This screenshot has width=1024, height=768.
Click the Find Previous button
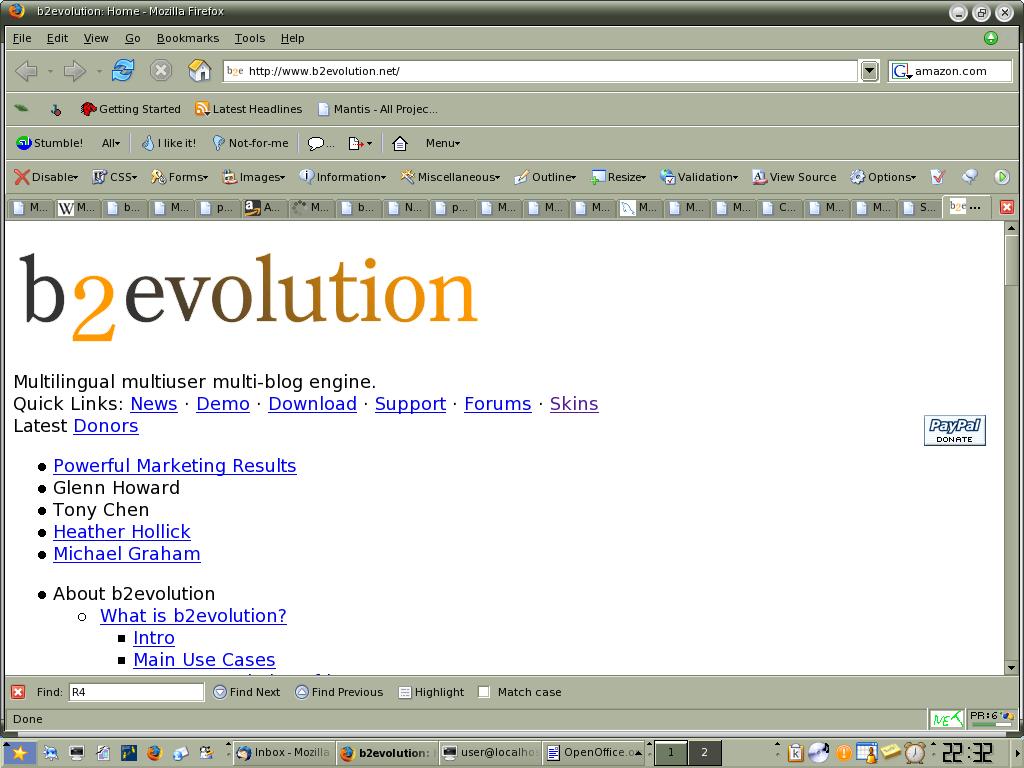pyautogui.click(x=339, y=692)
